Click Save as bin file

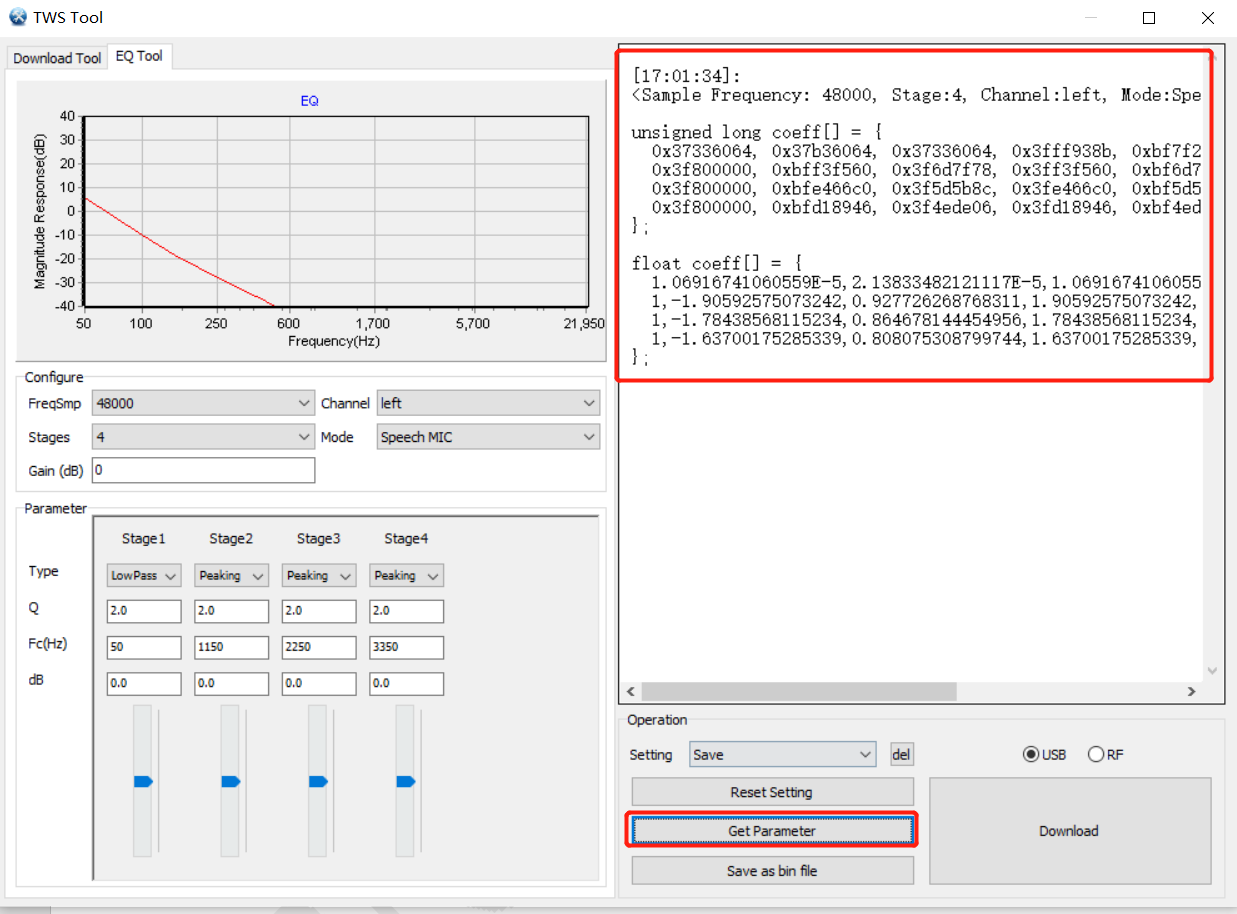pos(771,870)
